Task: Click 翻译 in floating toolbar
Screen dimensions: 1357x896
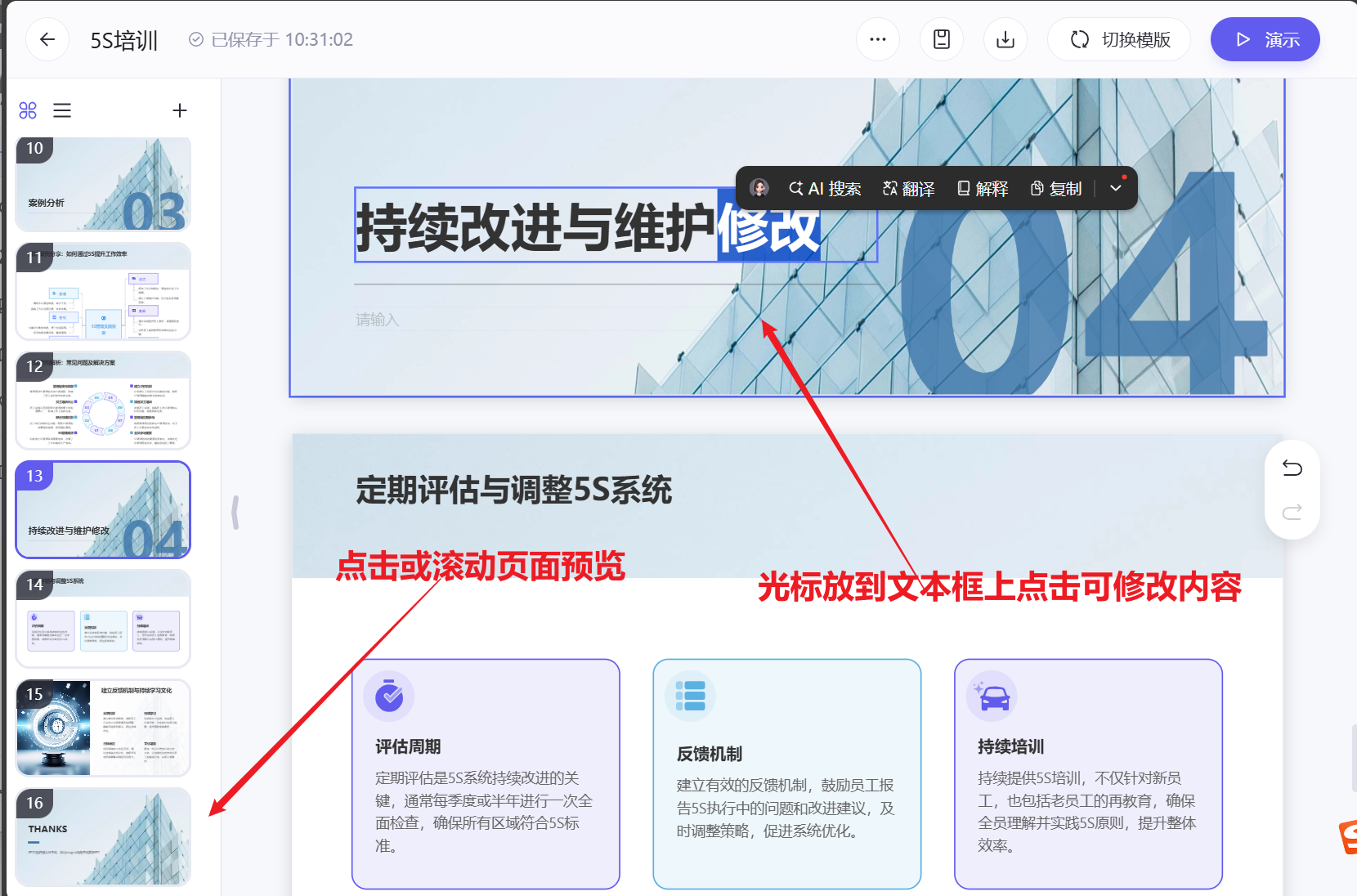Action: [x=908, y=189]
